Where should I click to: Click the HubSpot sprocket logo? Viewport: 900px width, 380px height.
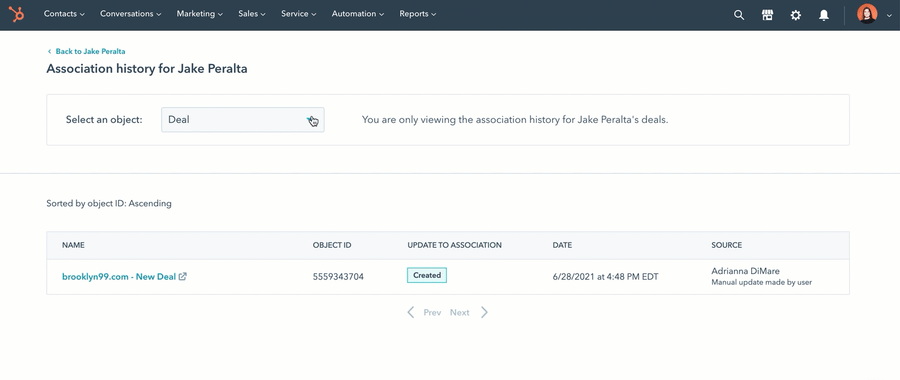[17, 14]
